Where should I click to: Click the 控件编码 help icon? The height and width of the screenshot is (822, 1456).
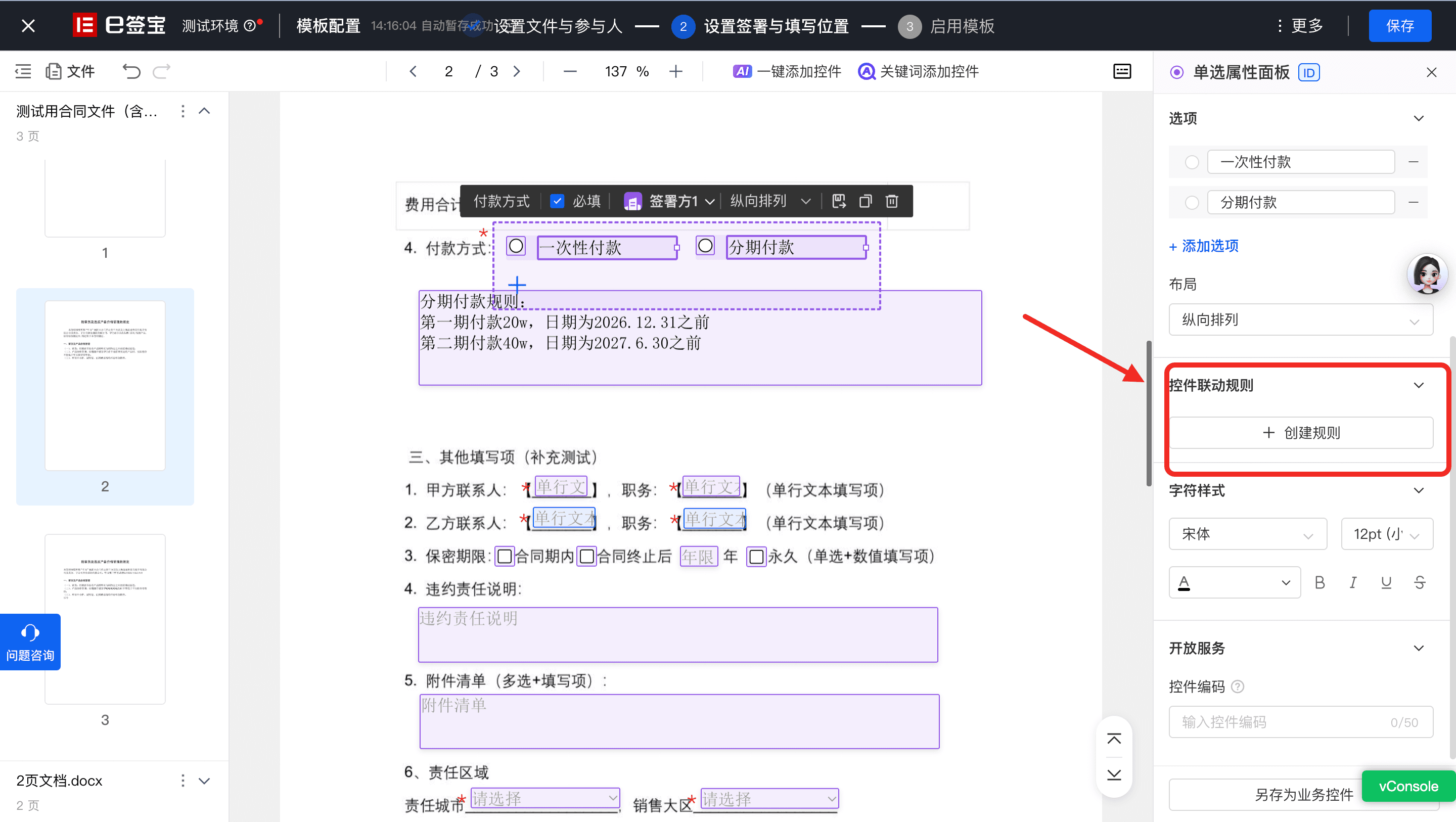coord(1237,687)
